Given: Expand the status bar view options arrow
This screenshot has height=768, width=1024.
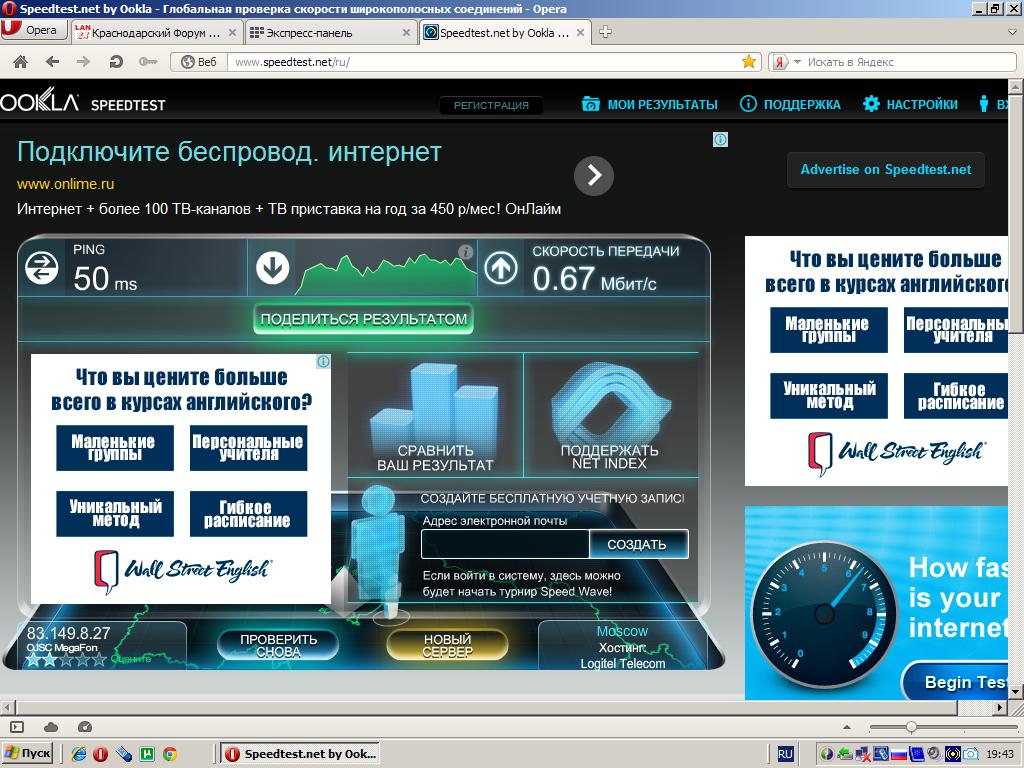Looking at the screenshot, I should [x=847, y=727].
